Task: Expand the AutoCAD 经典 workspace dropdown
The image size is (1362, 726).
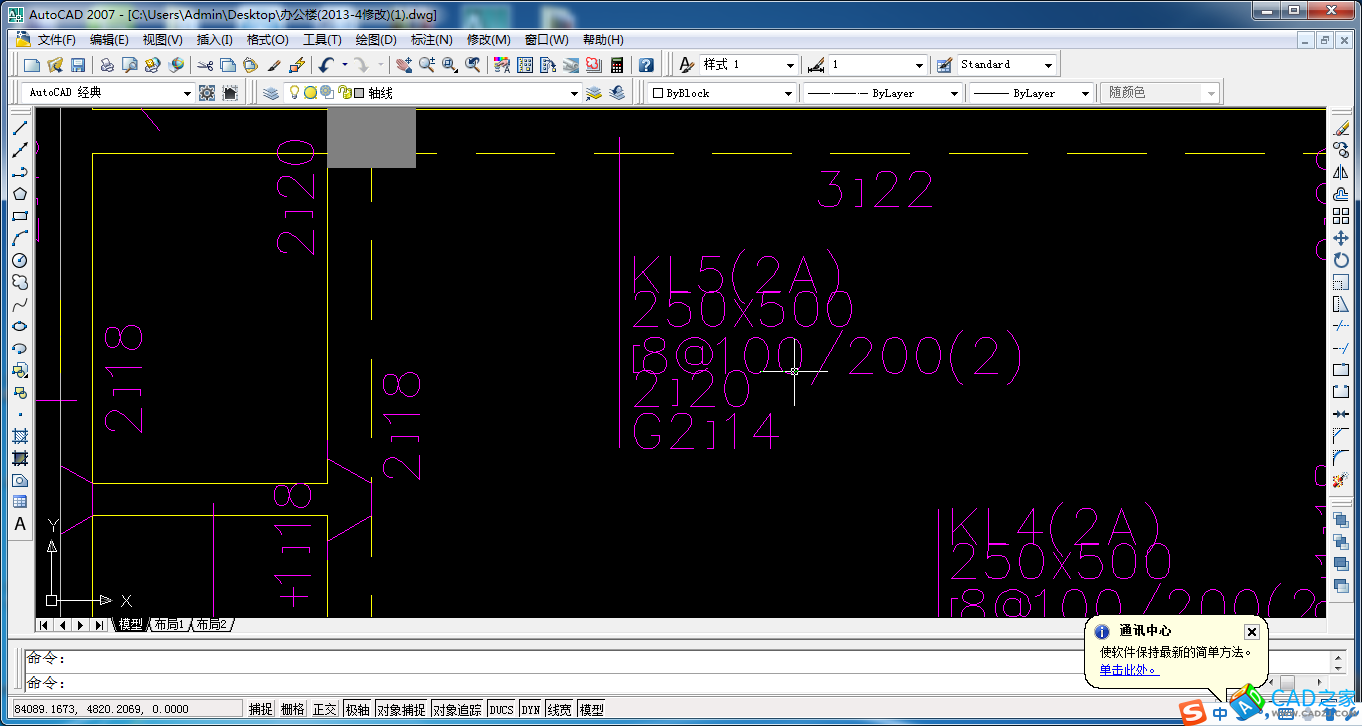Action: click(x=187, y=93)
